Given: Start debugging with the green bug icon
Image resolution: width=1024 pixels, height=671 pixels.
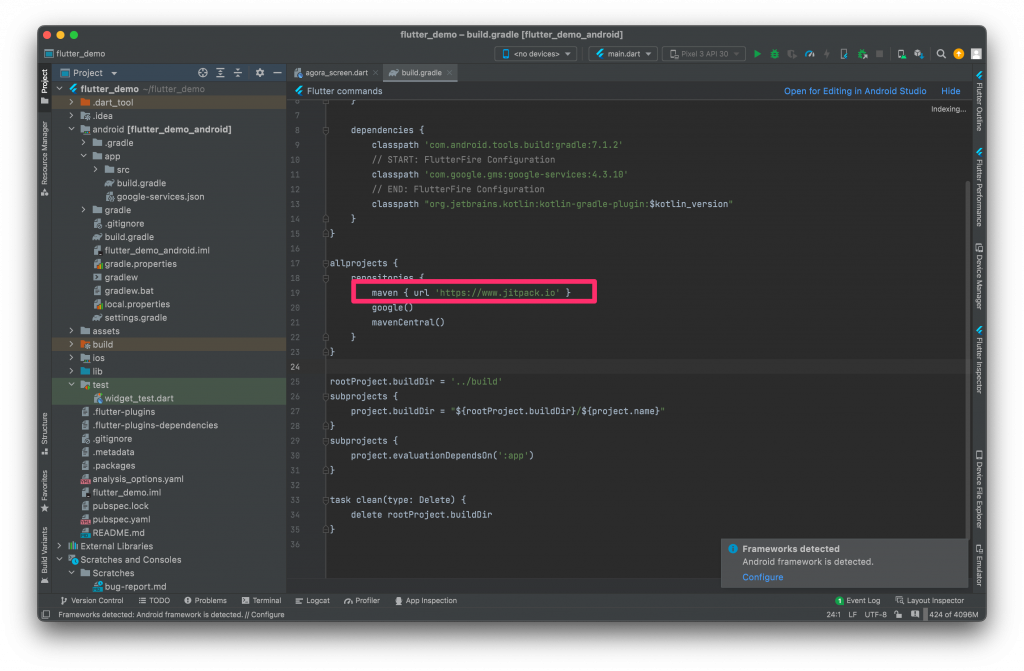Looking at the screenshot, I should point(775,54).
